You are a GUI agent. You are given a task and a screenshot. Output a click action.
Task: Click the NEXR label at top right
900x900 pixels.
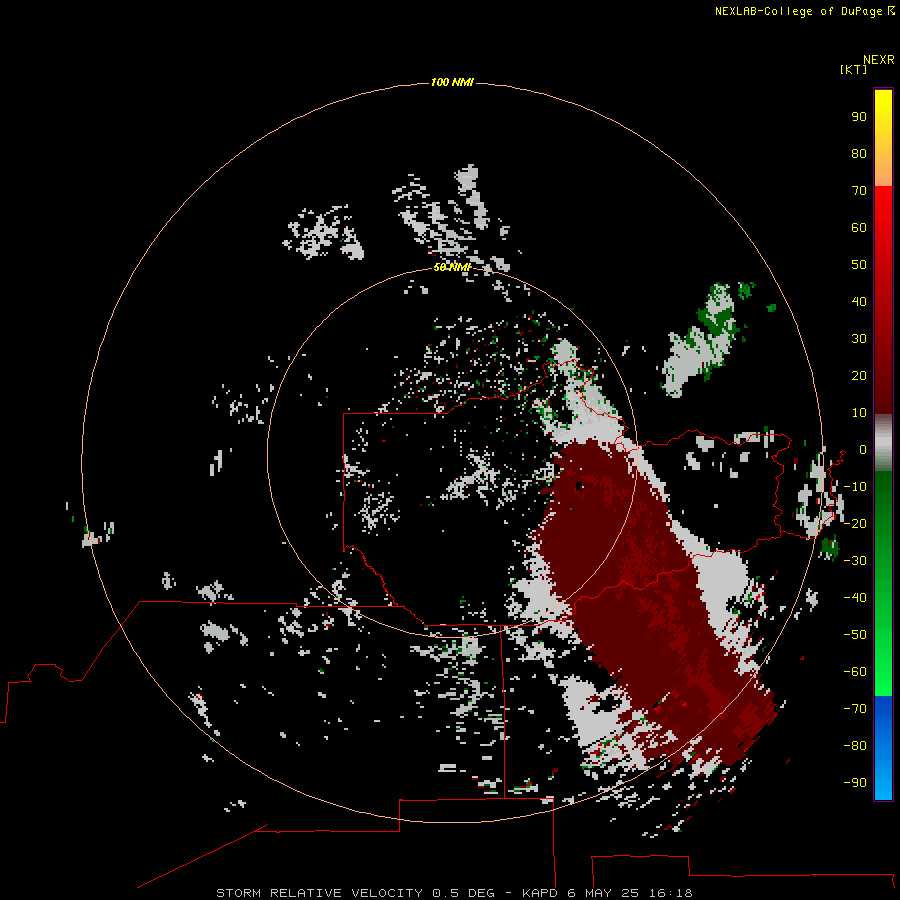click(x=879, y=60)
